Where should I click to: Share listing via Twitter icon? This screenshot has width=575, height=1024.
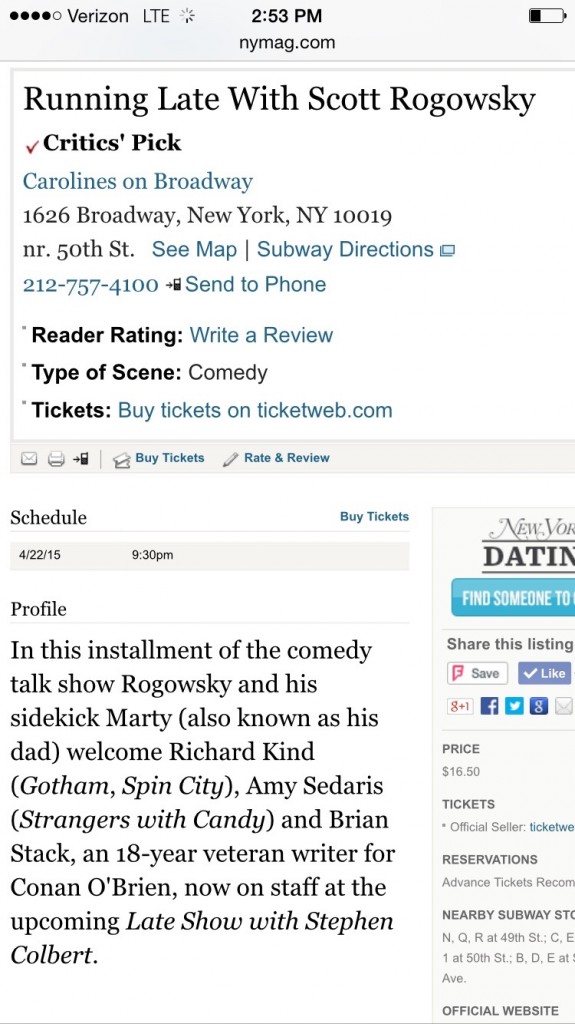[x=514, y=706]
